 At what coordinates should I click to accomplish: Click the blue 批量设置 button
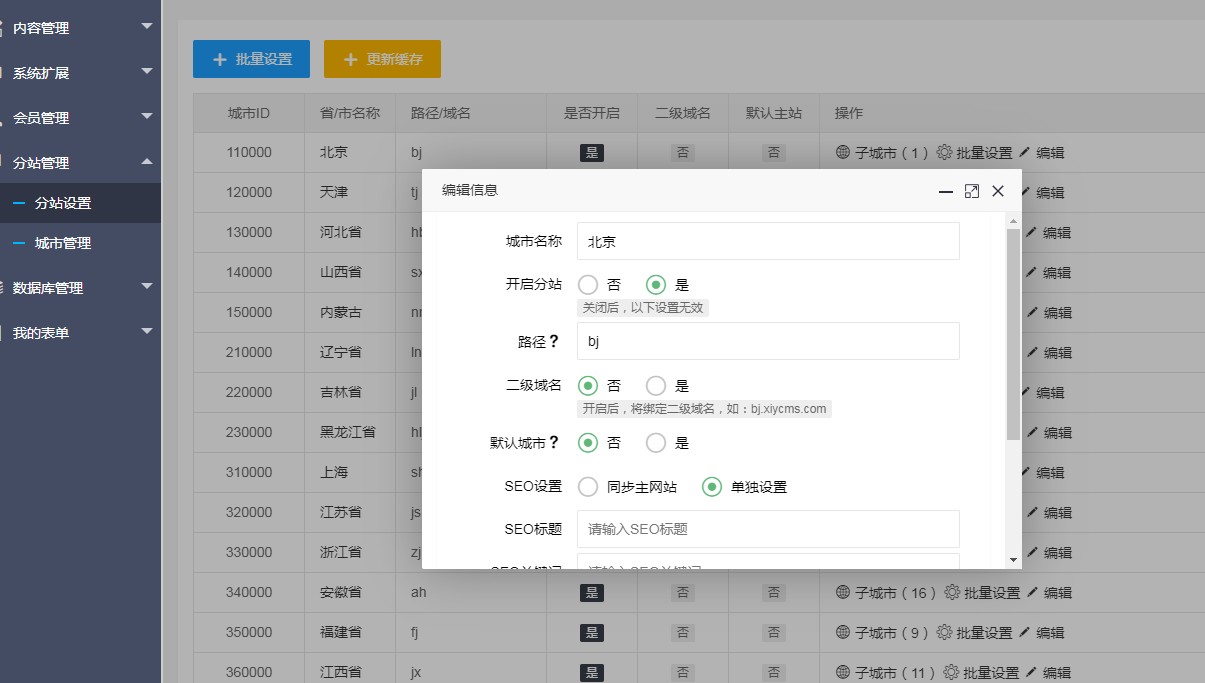tap(251, 59)
